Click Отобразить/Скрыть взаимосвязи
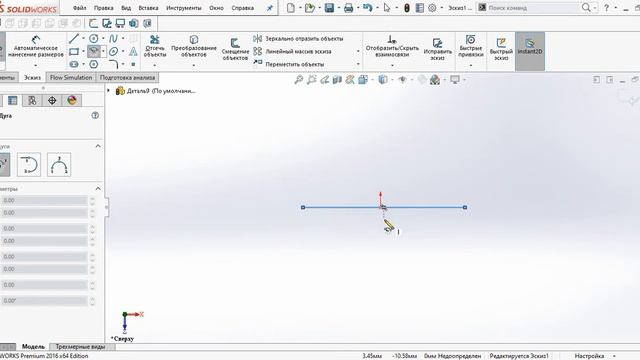The height and width of the screenshot is (360, 640). tap(392, 46)
